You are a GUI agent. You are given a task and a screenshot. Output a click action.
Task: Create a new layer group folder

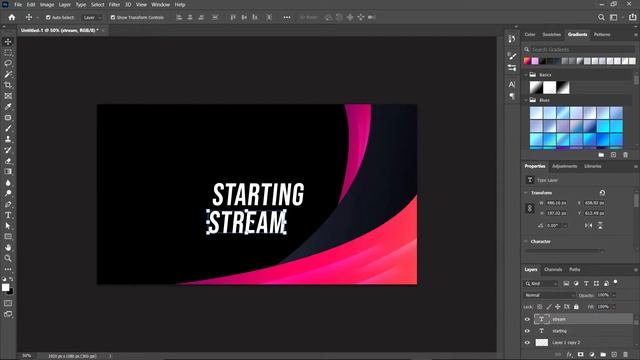click(603, 355)
